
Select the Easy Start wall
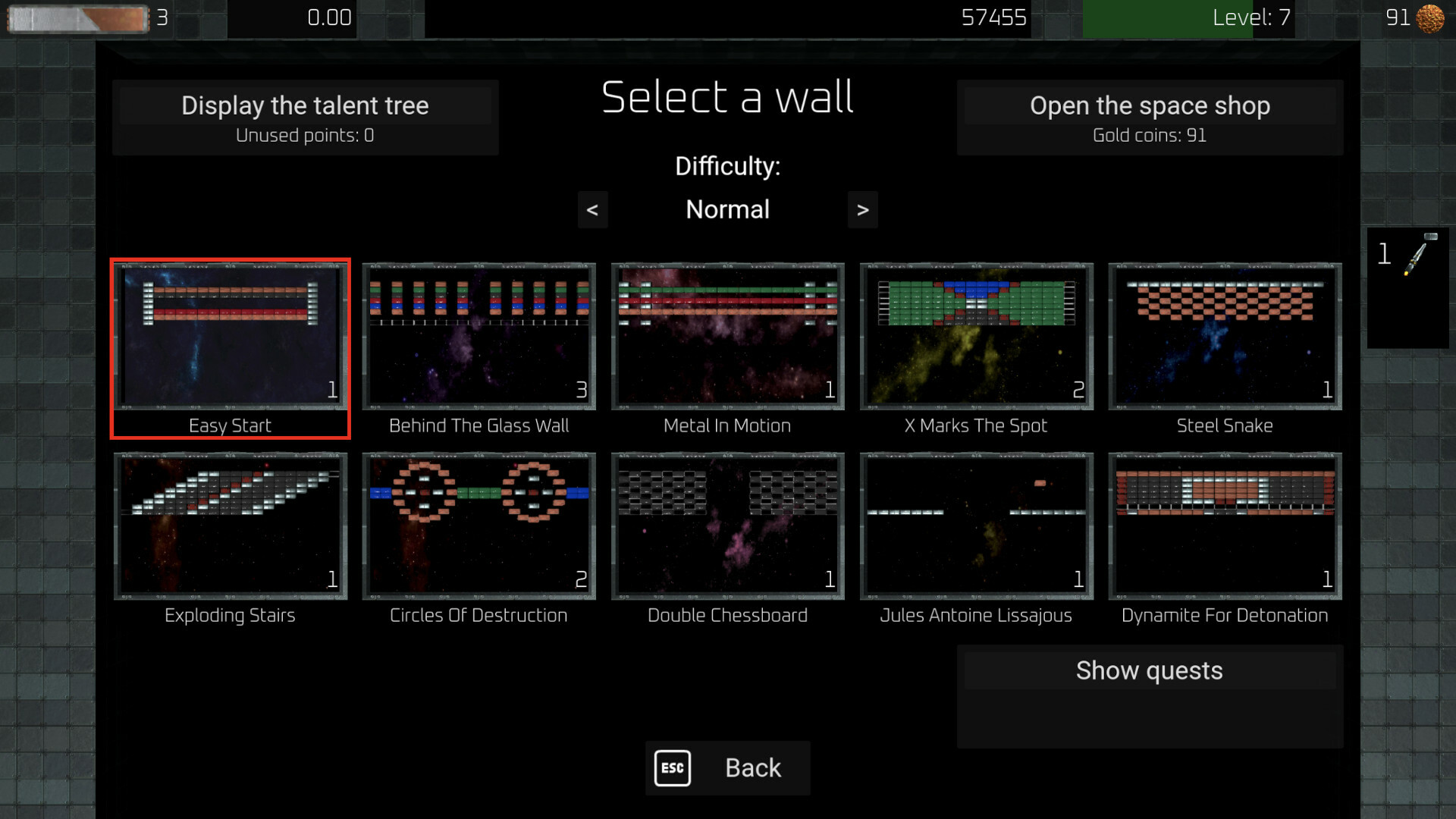[231, 336]
